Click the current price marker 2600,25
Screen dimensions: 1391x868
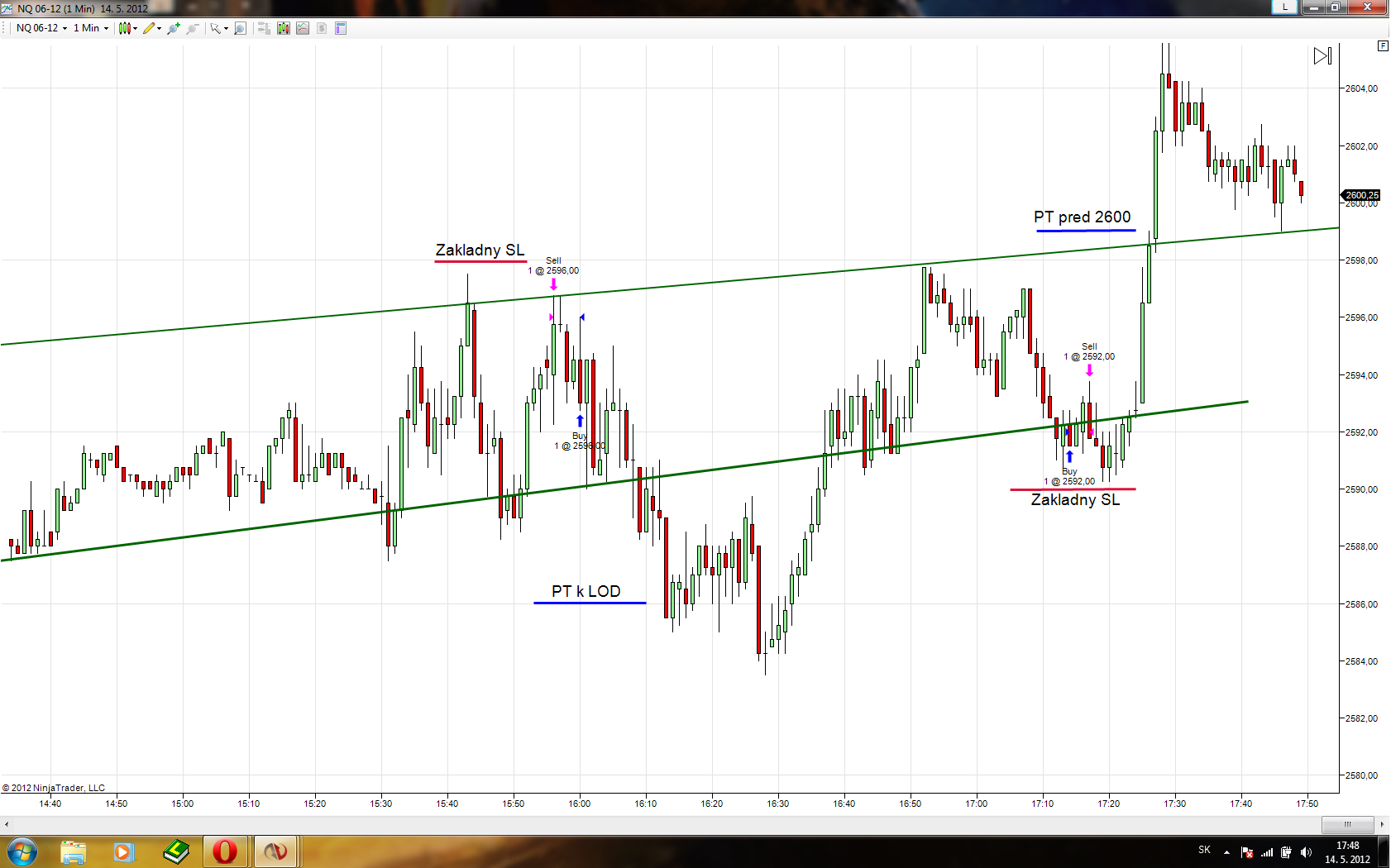click(x=1360, y=196)
